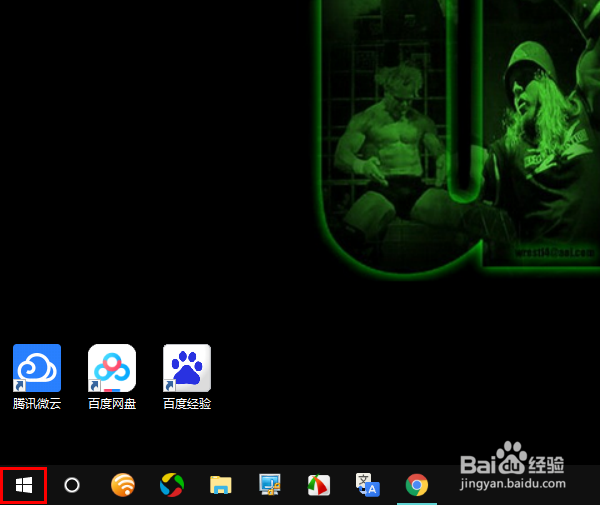Launch the red-green umbrella app on taskbar
This screenshot has width=600, height=505.
click(319, 485)
